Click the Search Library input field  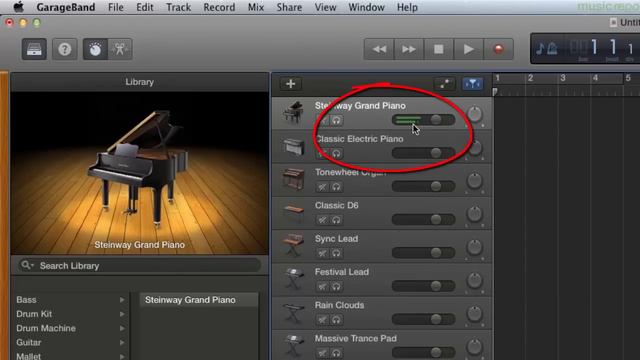point(139,266)
